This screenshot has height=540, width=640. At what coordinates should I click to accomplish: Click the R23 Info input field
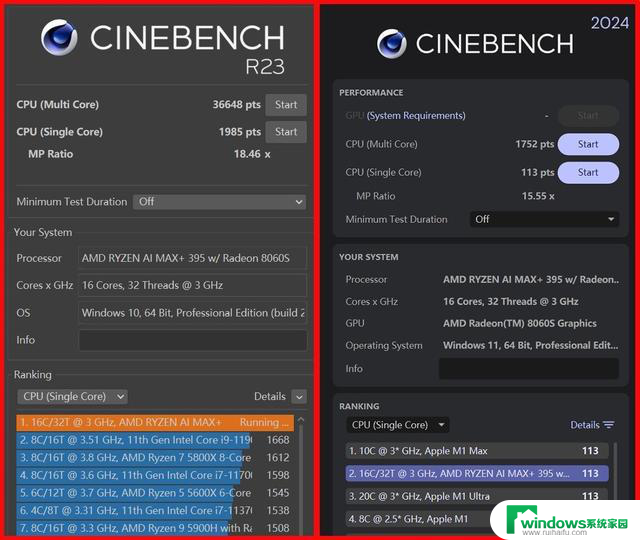[x=192, y=340]
